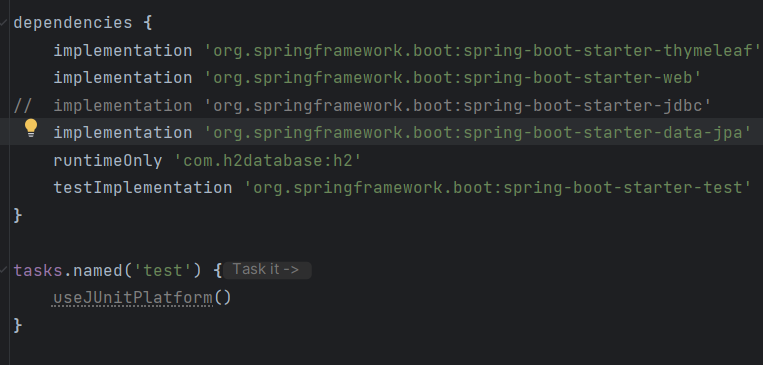The height and width of the screenshot is (365, 763).
Task: Collapse the dependencies block fold marker
Action: 4,22
